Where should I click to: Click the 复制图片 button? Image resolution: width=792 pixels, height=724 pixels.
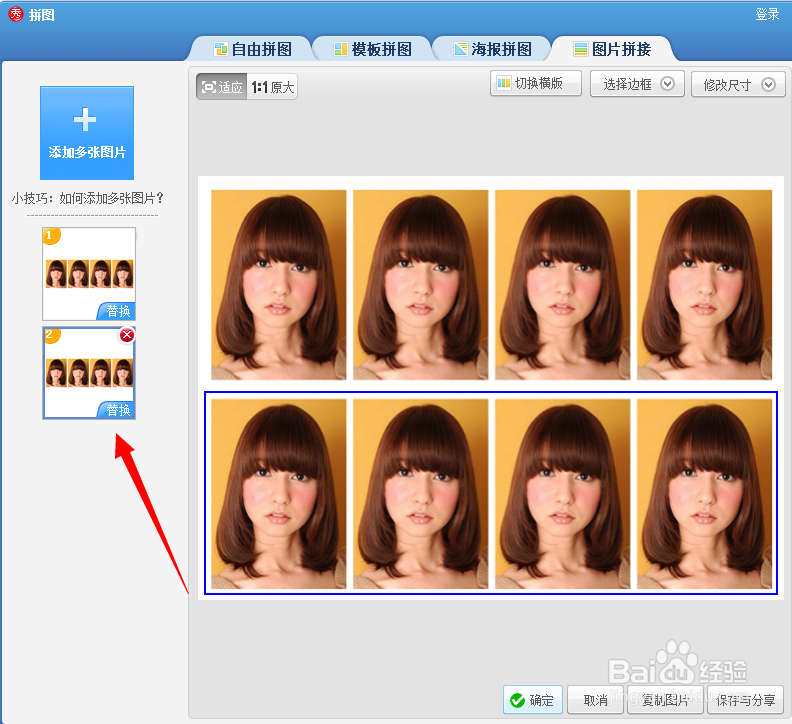pos(665,700)
